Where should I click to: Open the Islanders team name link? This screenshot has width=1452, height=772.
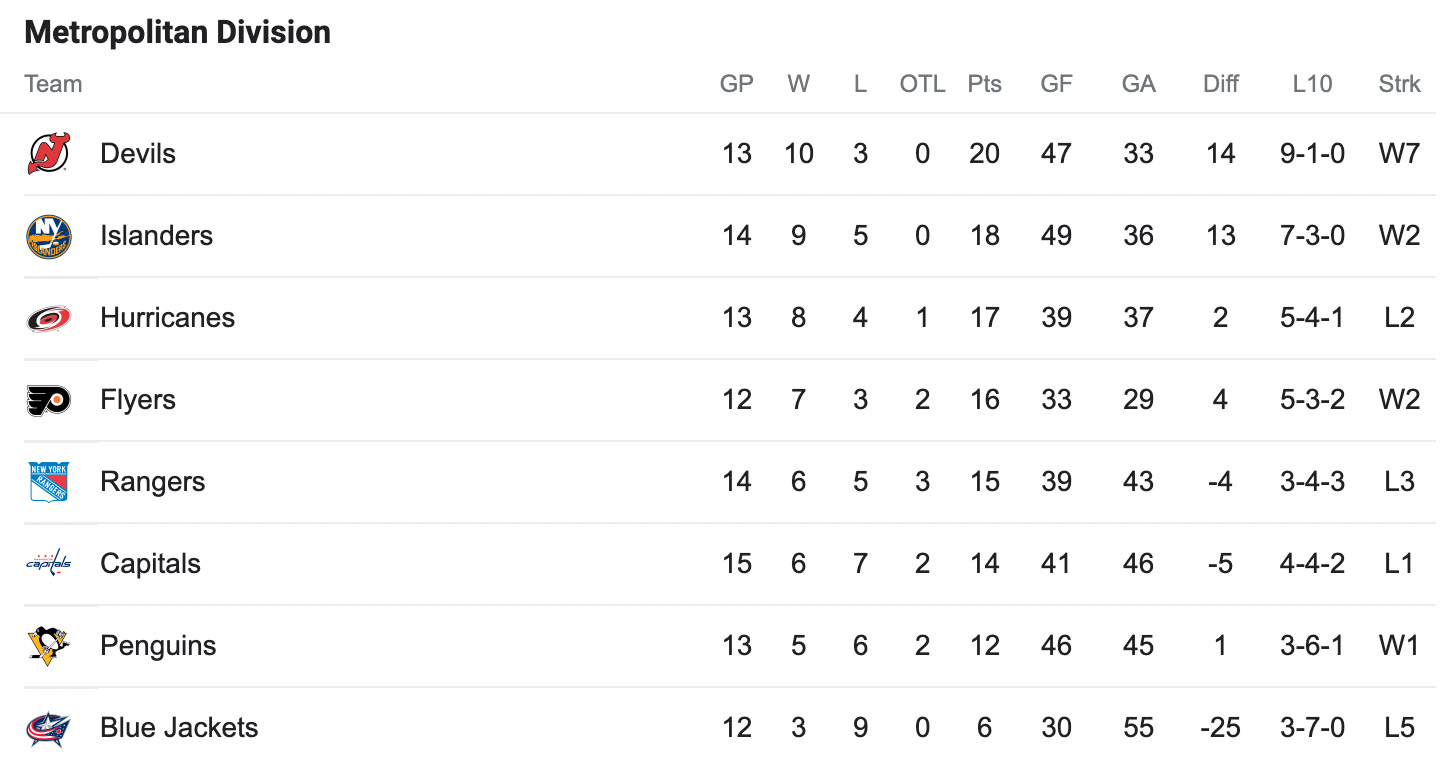157,236
